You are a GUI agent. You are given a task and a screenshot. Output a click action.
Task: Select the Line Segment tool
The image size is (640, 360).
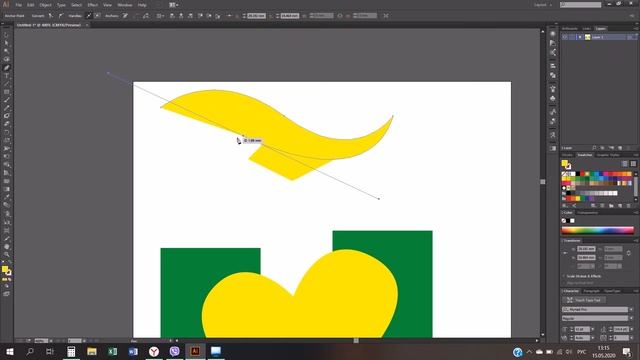[7, 84]
